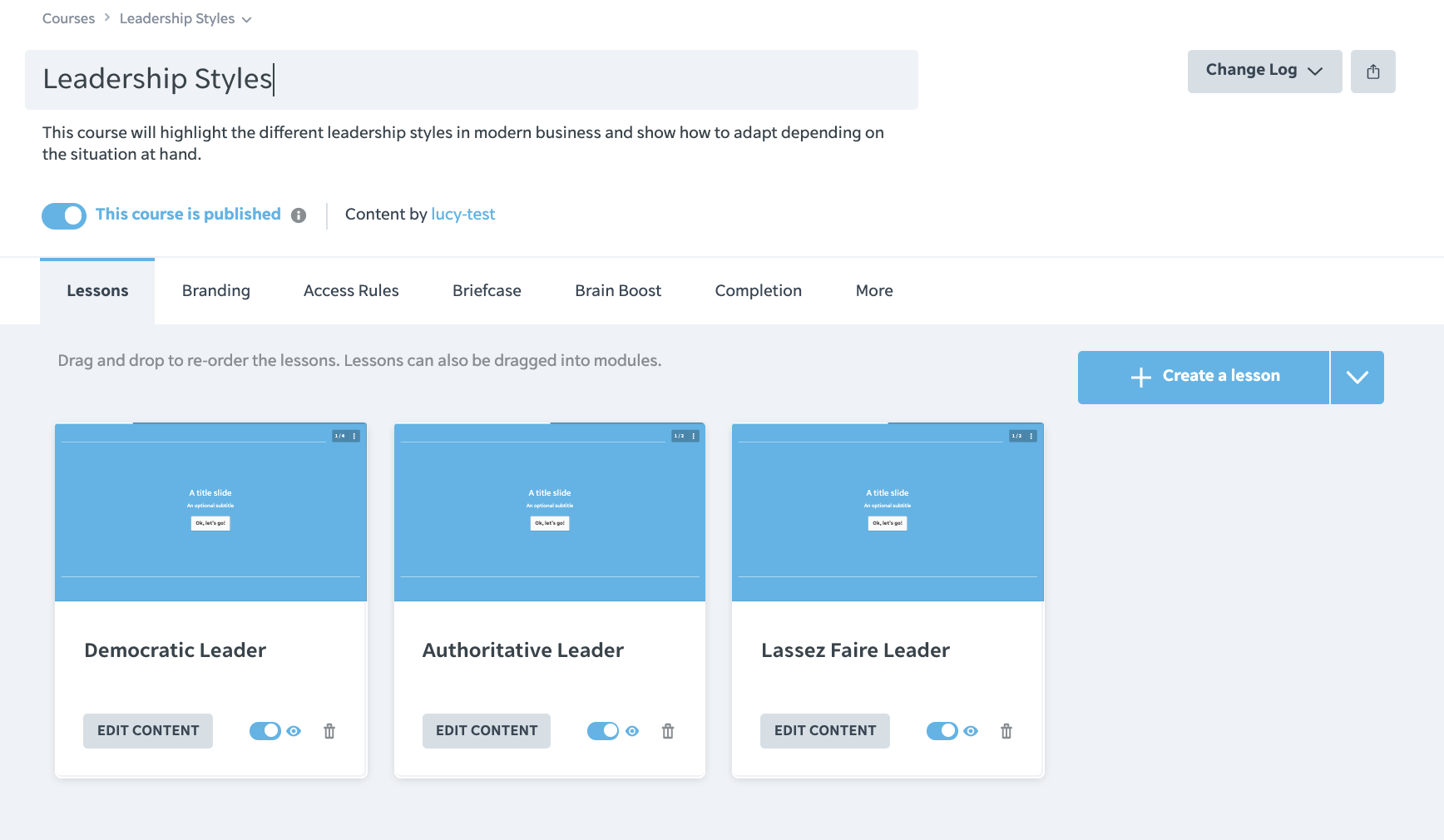This screenshot has height=840, width=1444.
Task: Click trash icon on Lassez Faire Leader card
Action: pyautogui.click(x=1006, y=731)
